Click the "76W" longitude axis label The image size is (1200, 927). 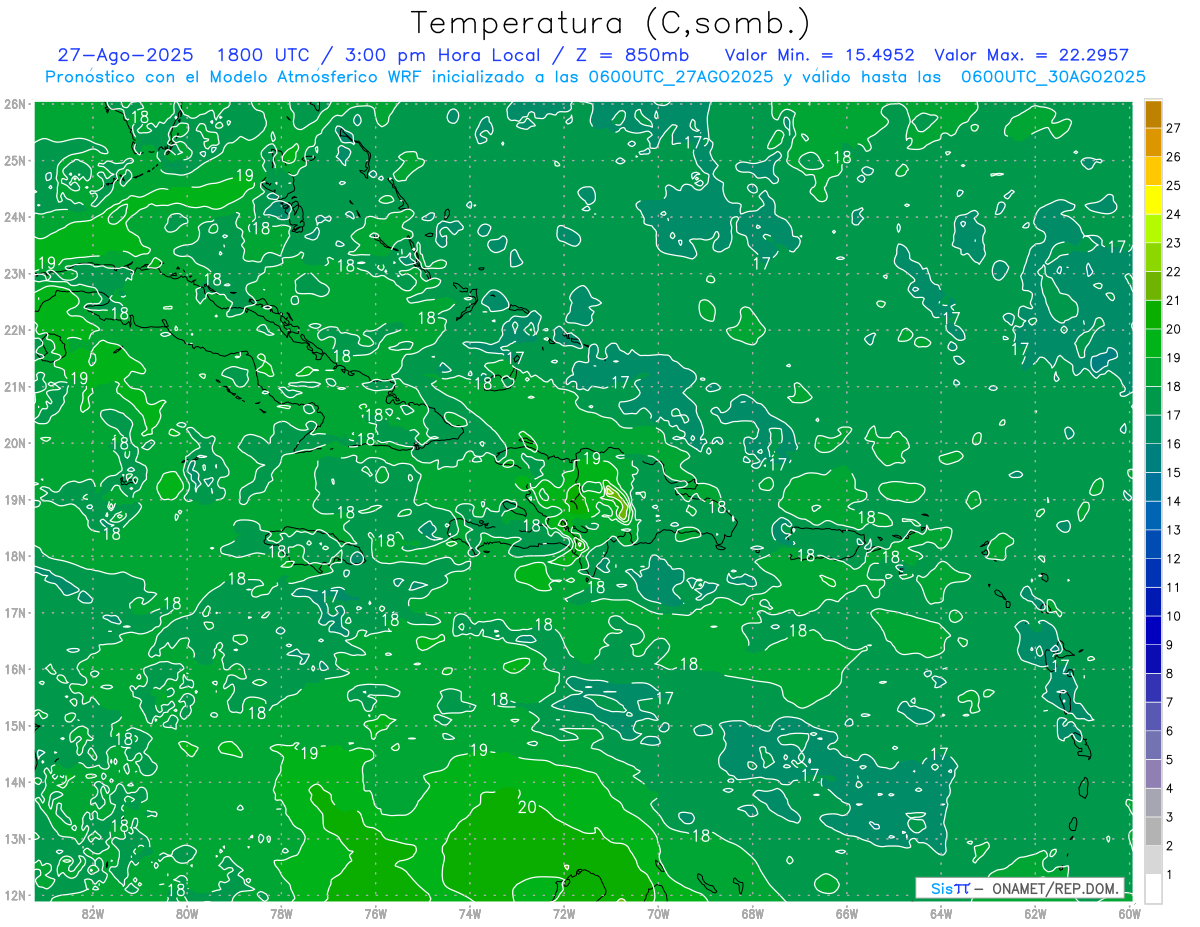click(376, 913)
